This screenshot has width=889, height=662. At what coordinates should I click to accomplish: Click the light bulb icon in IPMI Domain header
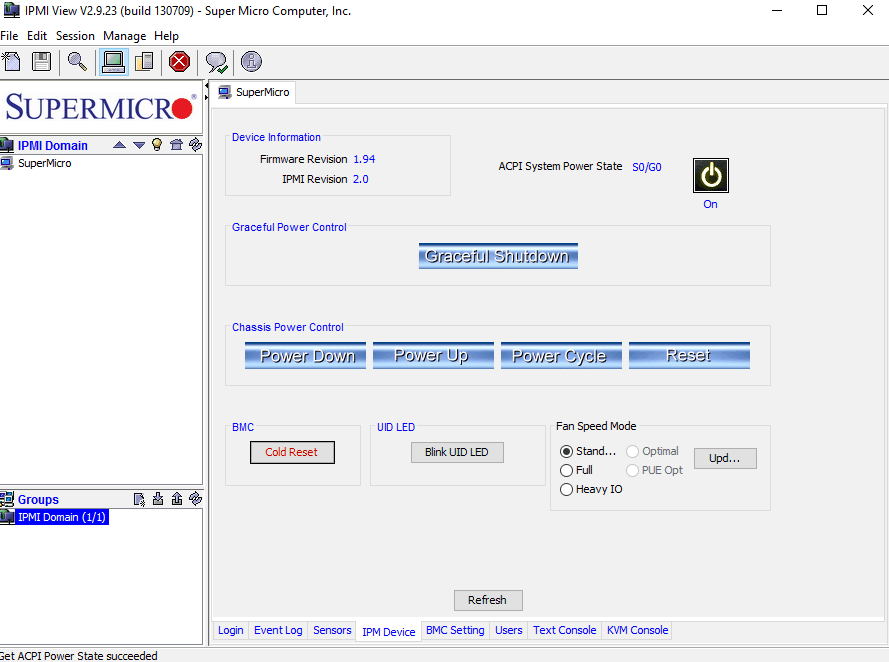[x=157, y=145]
